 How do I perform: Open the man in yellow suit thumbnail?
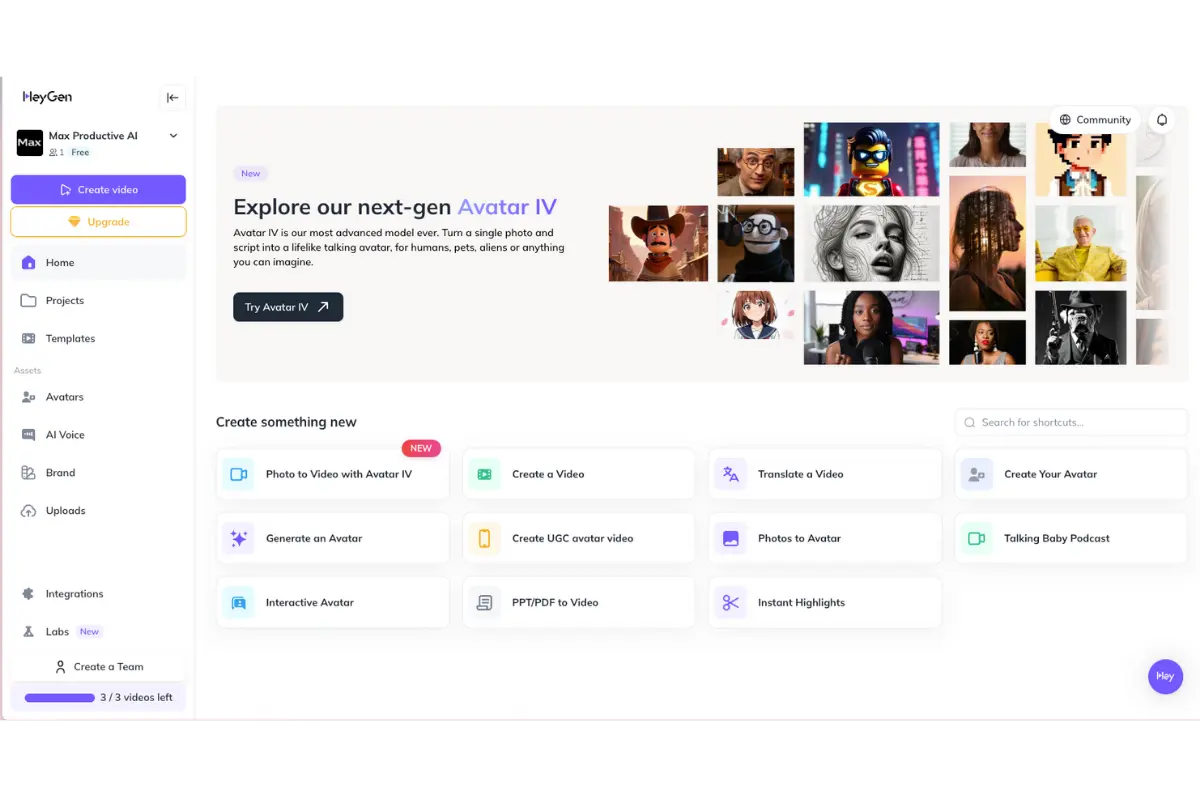click(1081, 243)
